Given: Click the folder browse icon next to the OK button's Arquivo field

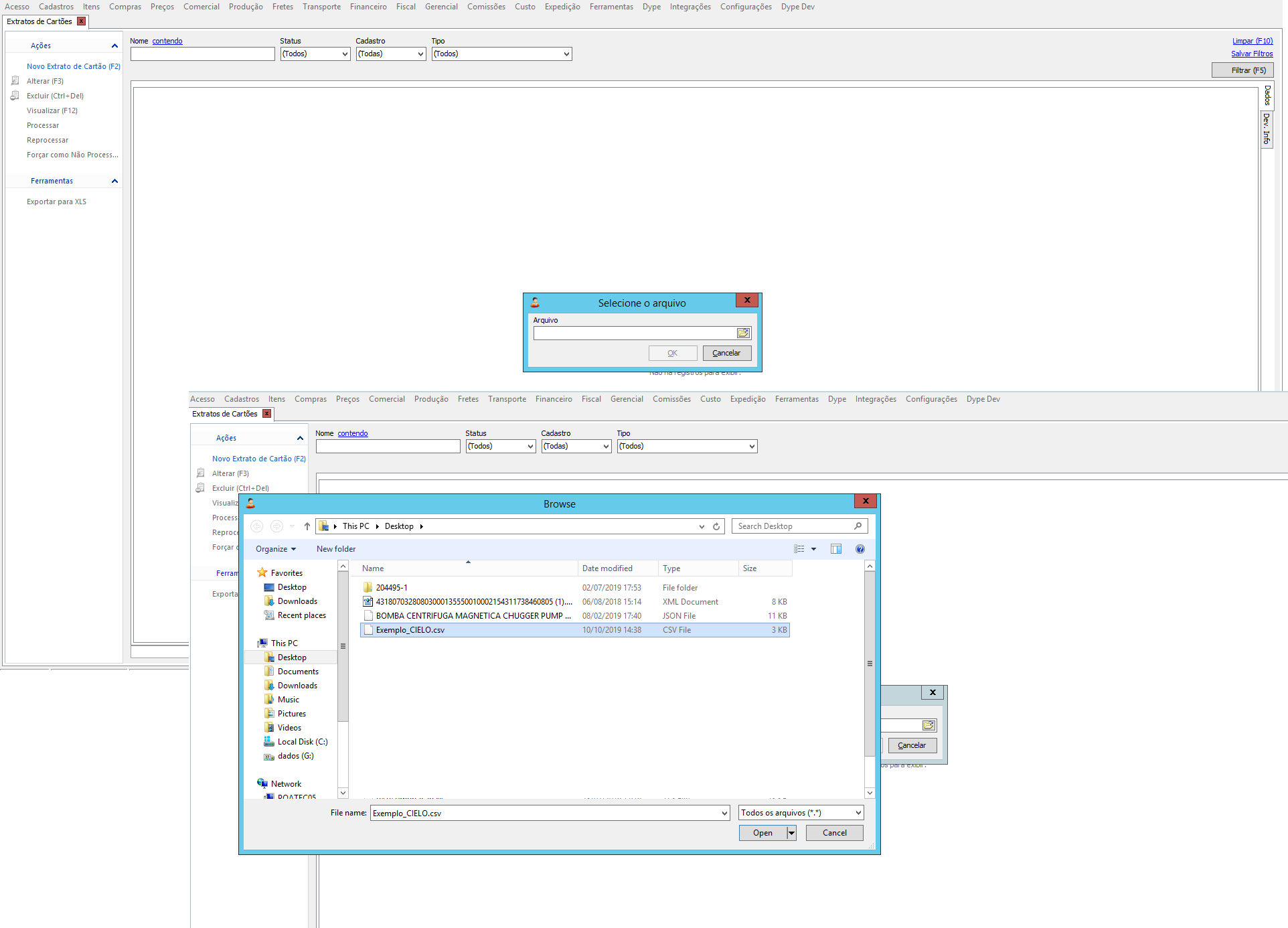Looking at the screenshot, I should tap(743, 333).
